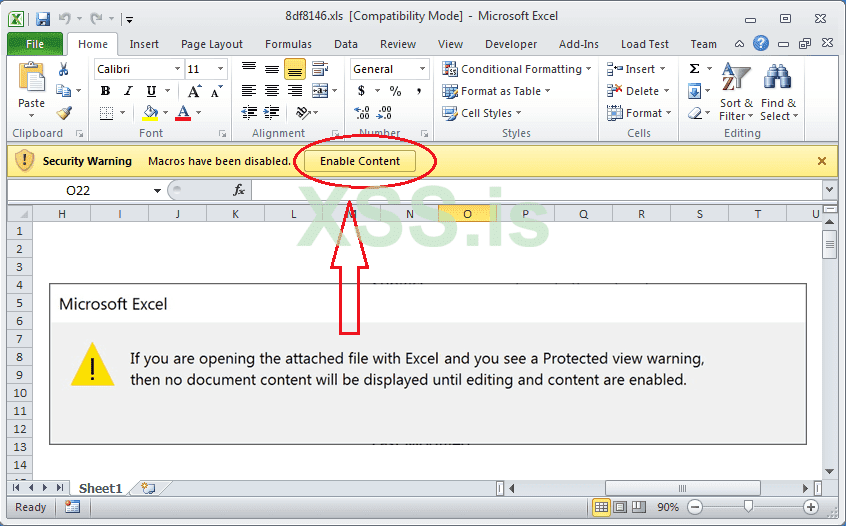Screen dimensions: 846x526
Task: Switch to Developer ribbon tab
Action: [511, 44]
